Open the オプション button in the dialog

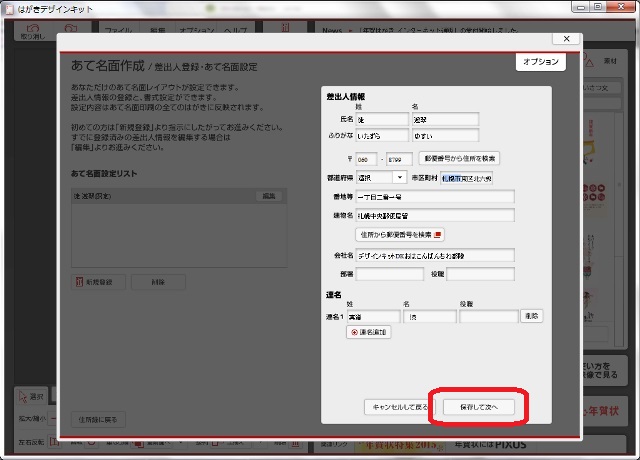point(541,62)
